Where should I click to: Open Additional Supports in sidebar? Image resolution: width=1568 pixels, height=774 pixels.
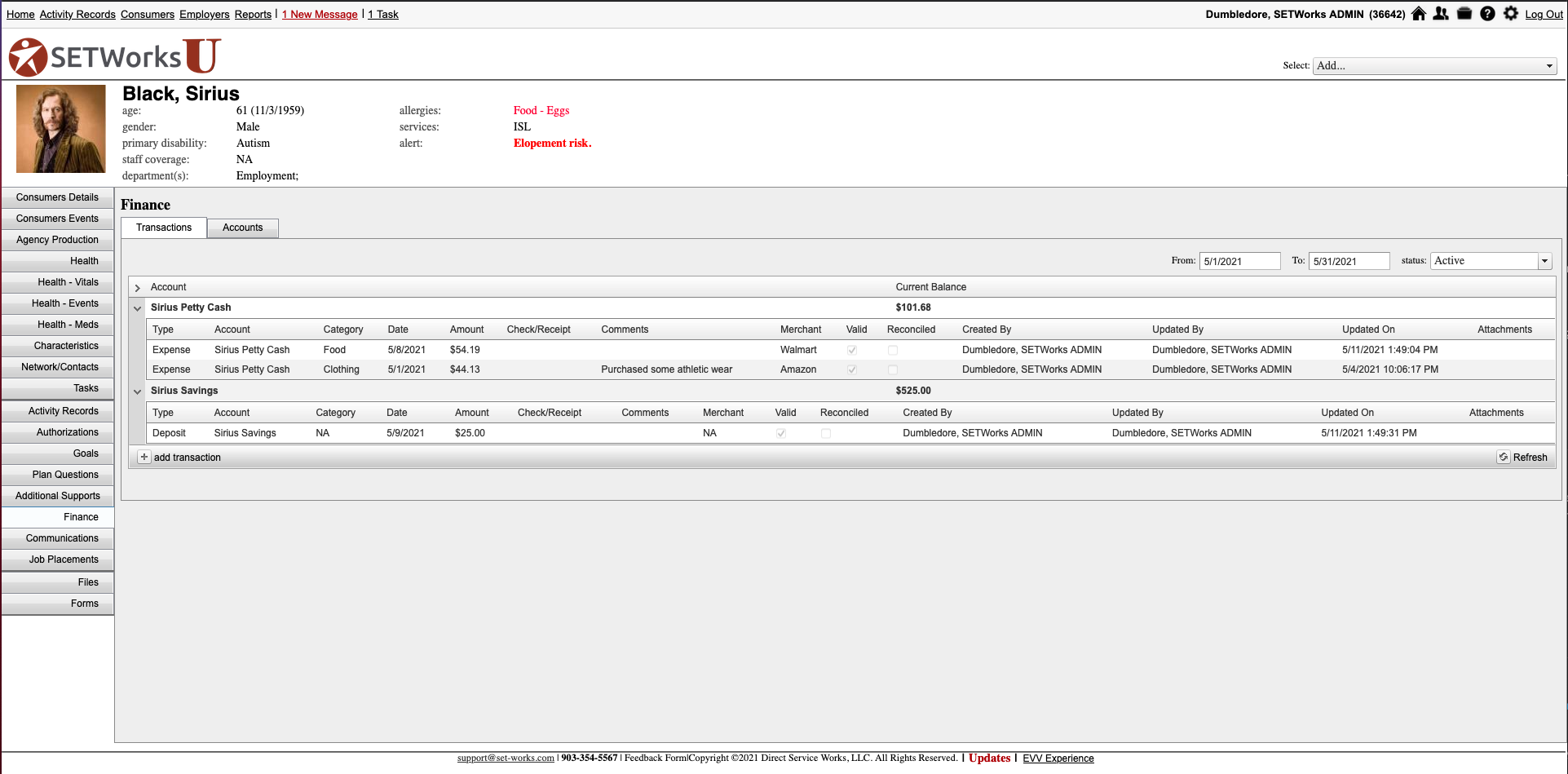pyautogui.click(x=58, y=496)
